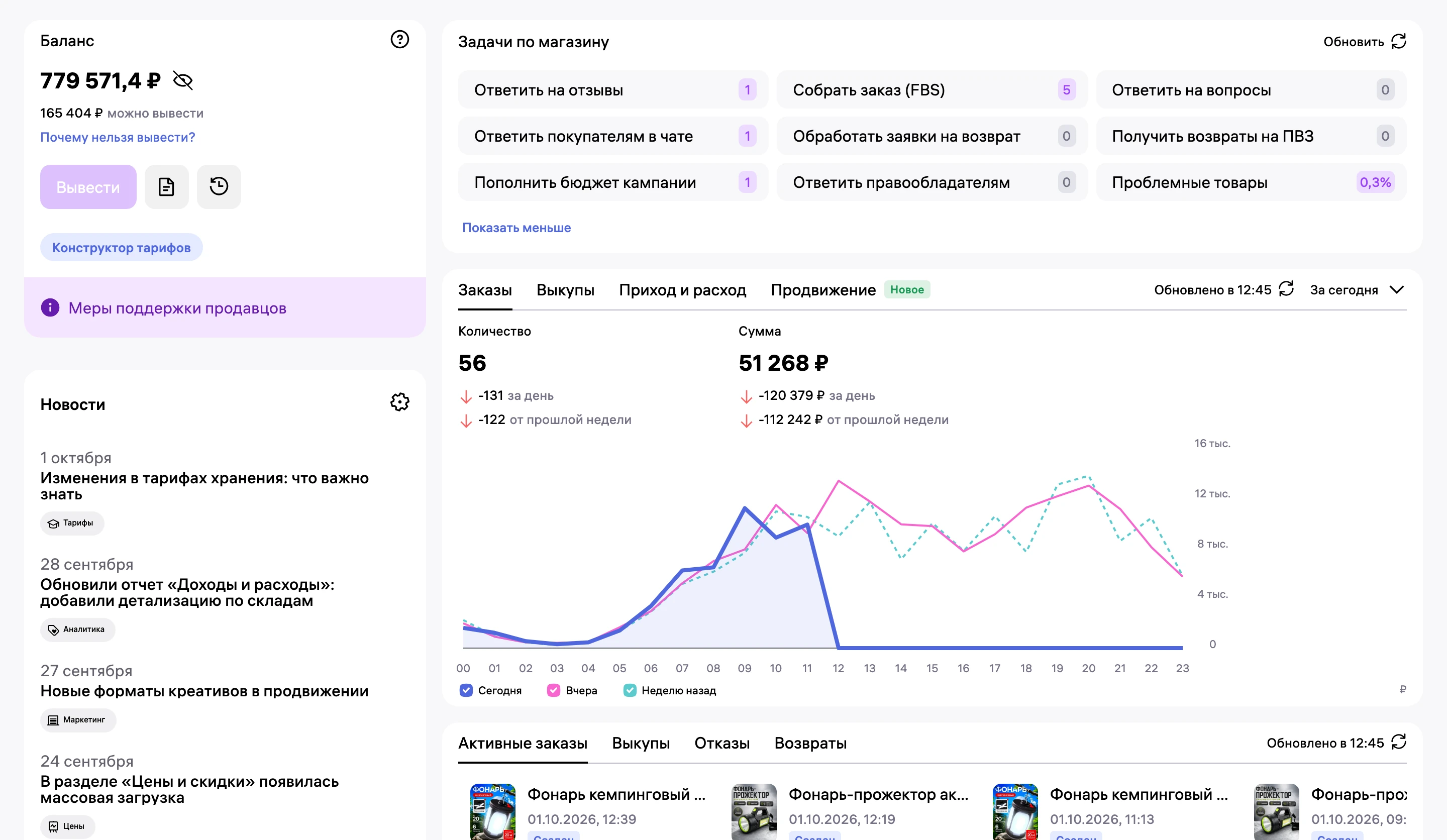Open Конструктор тарифов button
Image resolution: width=1447 pixels, height=840 pixels.
coord(121,248)
